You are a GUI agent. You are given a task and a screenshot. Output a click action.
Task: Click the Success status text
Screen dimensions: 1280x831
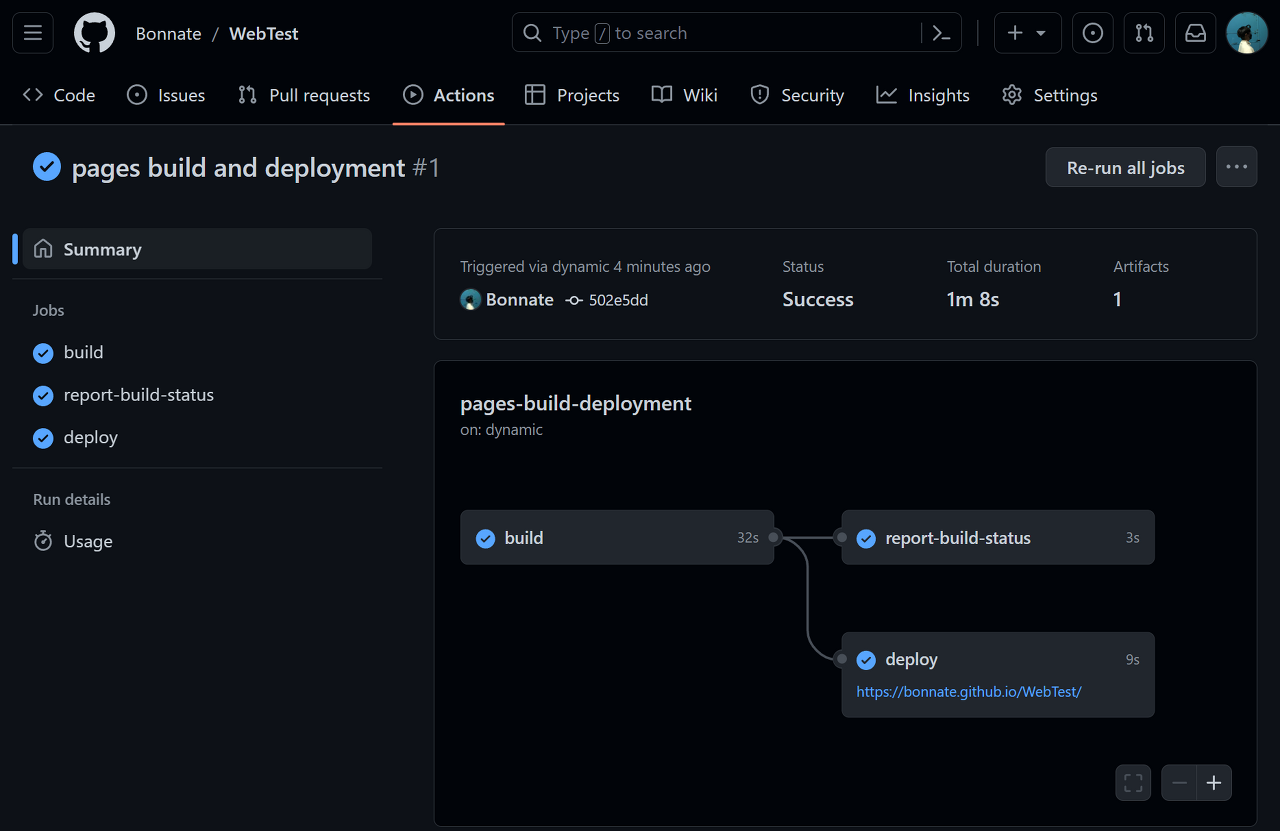coord(818,300)
